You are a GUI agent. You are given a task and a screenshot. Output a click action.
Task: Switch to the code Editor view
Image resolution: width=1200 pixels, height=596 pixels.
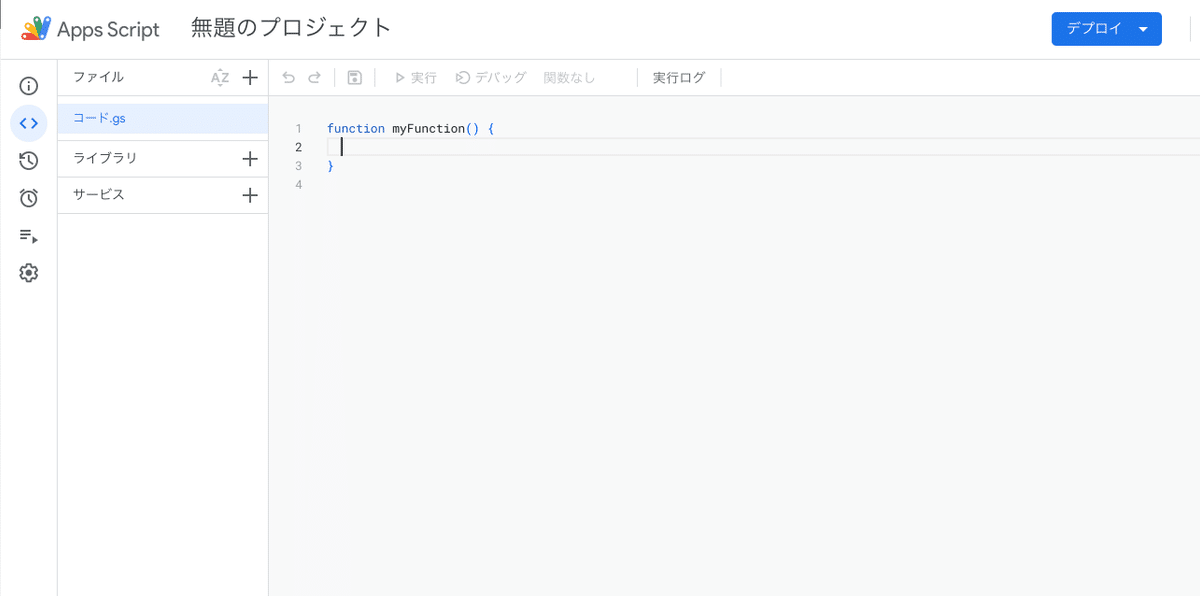[28, 123]
